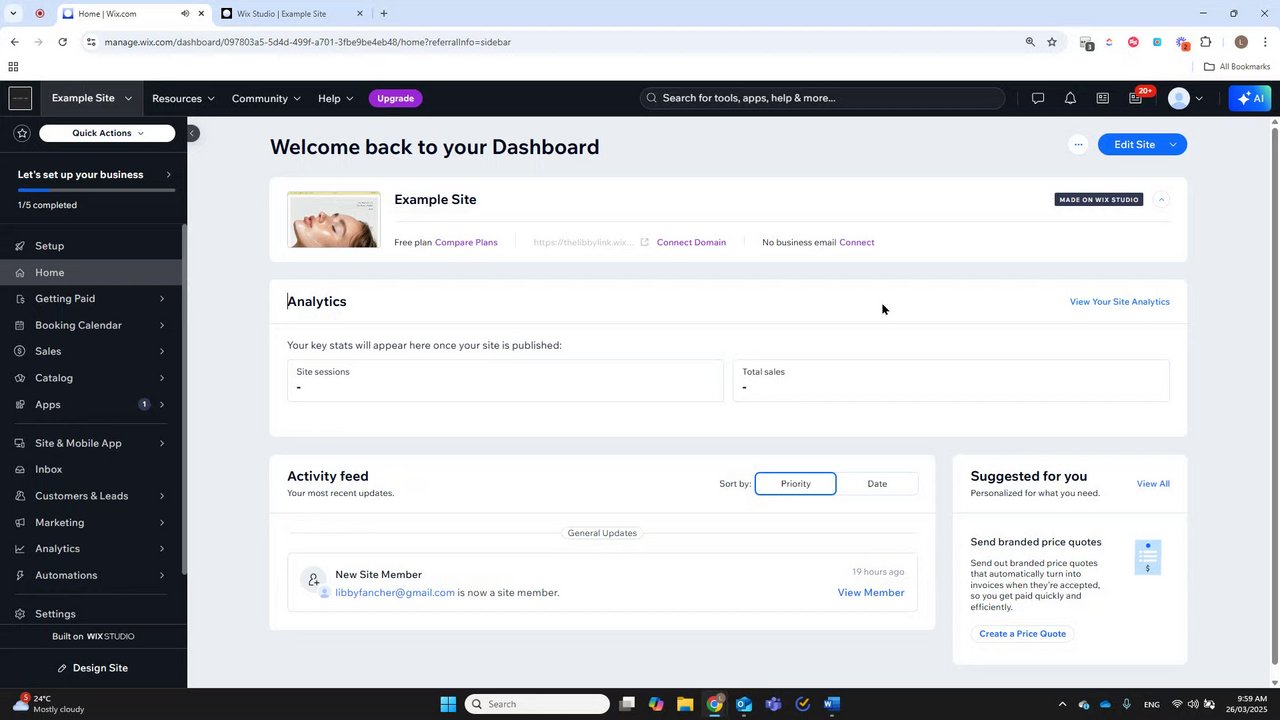1280x720 pixels.
Task: Click the Automations lightning icon in the sidebar
Action: (x=20, y=575)
